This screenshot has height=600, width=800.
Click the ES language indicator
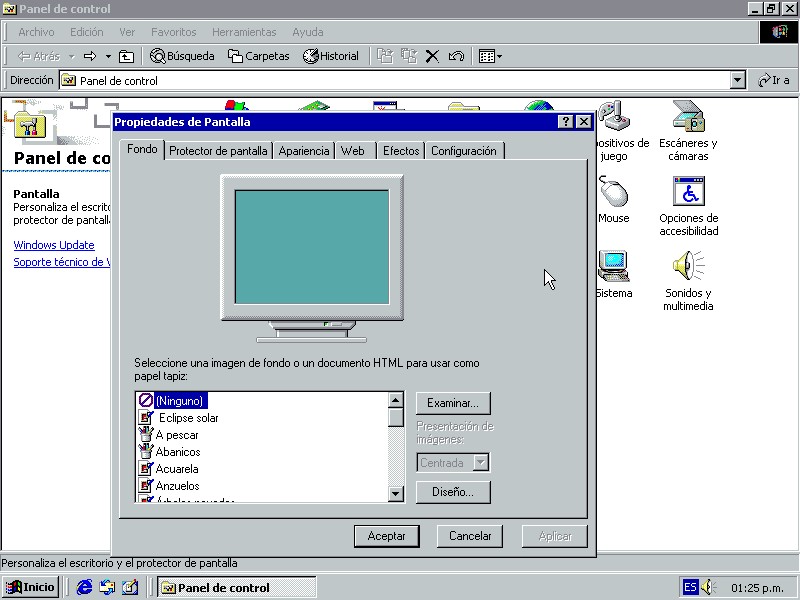pos(690,587)
